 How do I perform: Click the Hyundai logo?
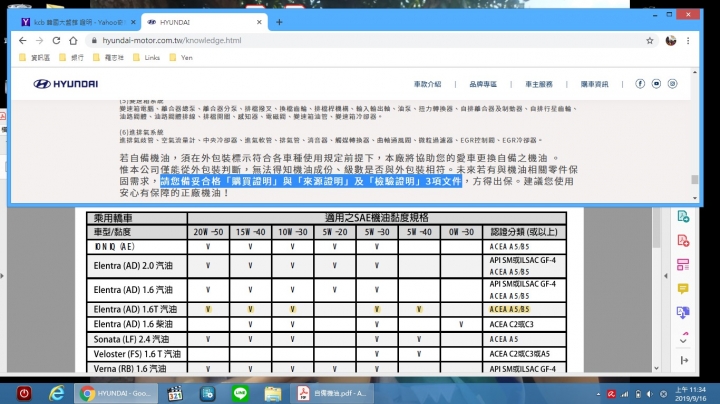tap(66, 84)
